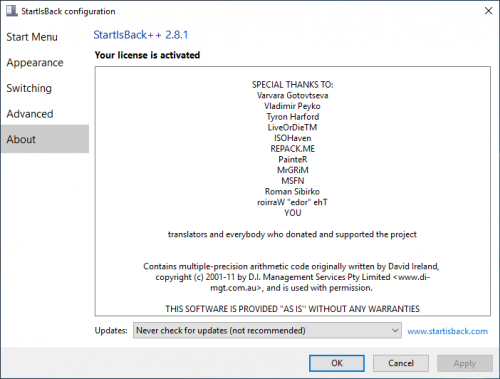Viewport: 500px width, 379px height.
Task: Select the name Tyron Harford
Action: (293, 117)
